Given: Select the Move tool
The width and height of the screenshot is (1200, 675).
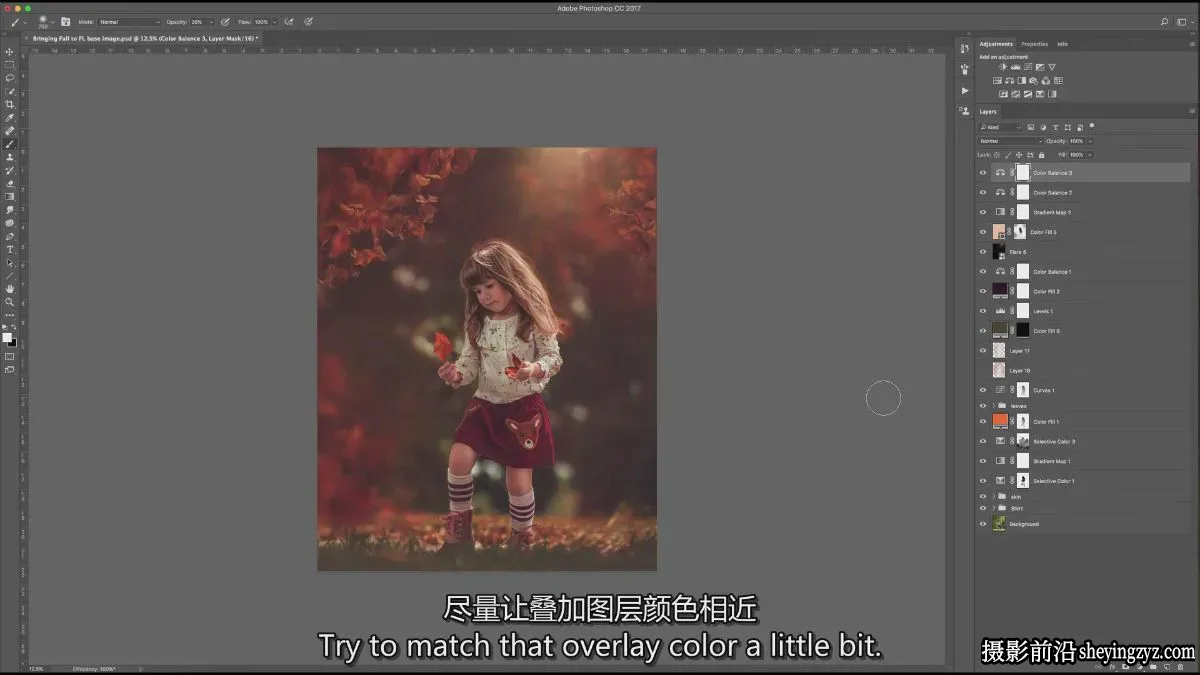Looking at the screenshot, I should click(x=10, y=52).
